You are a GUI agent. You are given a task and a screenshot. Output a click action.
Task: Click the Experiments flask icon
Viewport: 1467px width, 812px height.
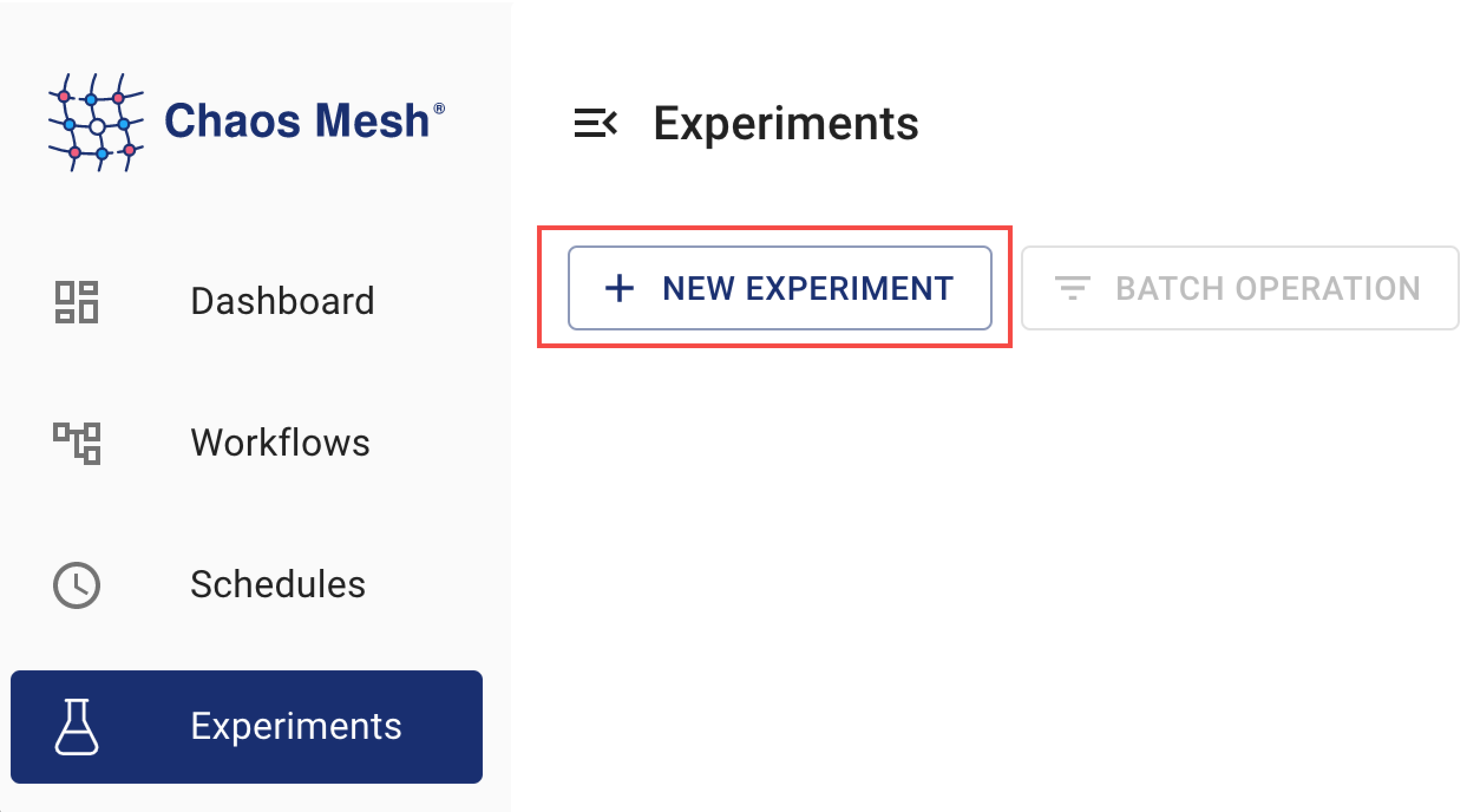[x=77, y=726]
